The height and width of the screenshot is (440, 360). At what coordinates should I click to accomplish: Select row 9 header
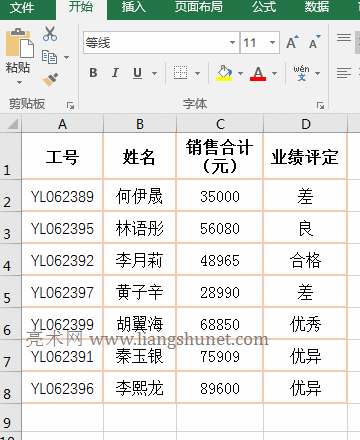coord(11,418)
